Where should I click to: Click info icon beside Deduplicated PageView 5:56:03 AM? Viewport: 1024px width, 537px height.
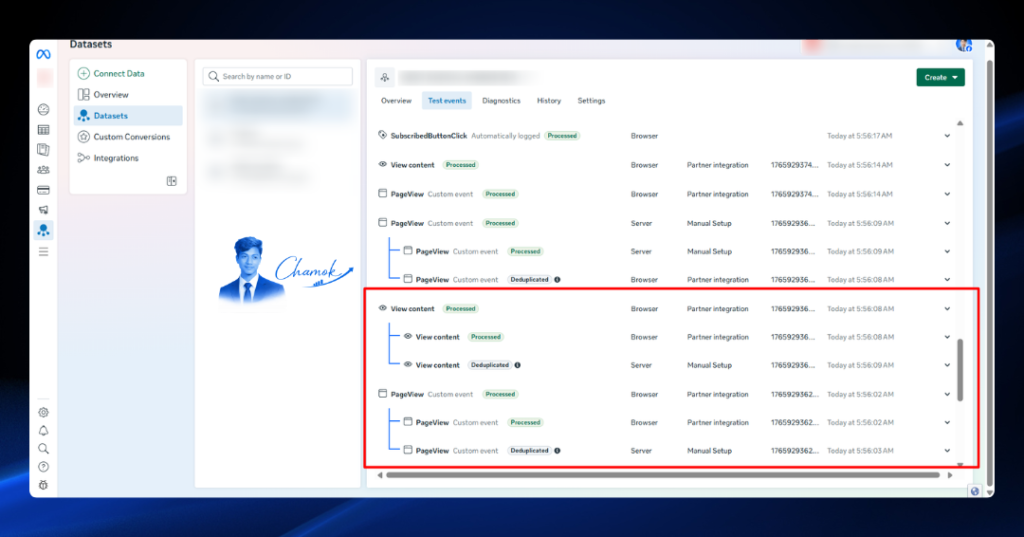[x=557, y=451]
